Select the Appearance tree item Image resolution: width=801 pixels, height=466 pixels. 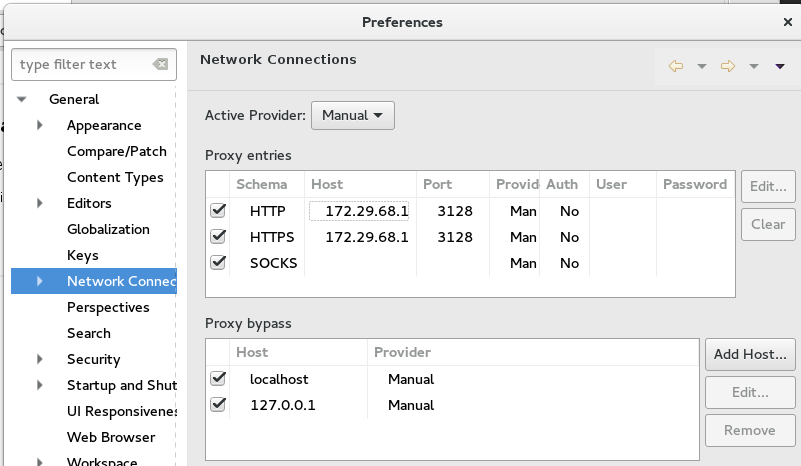click(104, 125)
